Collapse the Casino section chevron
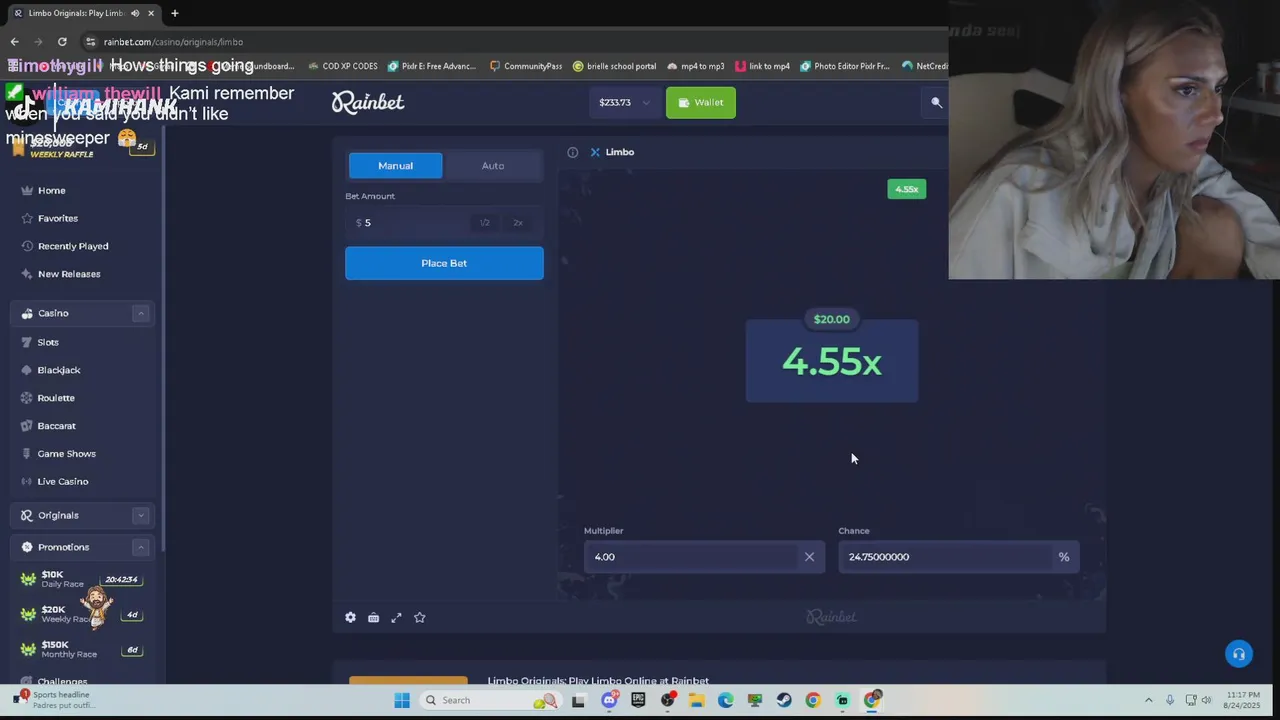This screenshot has width=1280, height=720. (141, 314)
